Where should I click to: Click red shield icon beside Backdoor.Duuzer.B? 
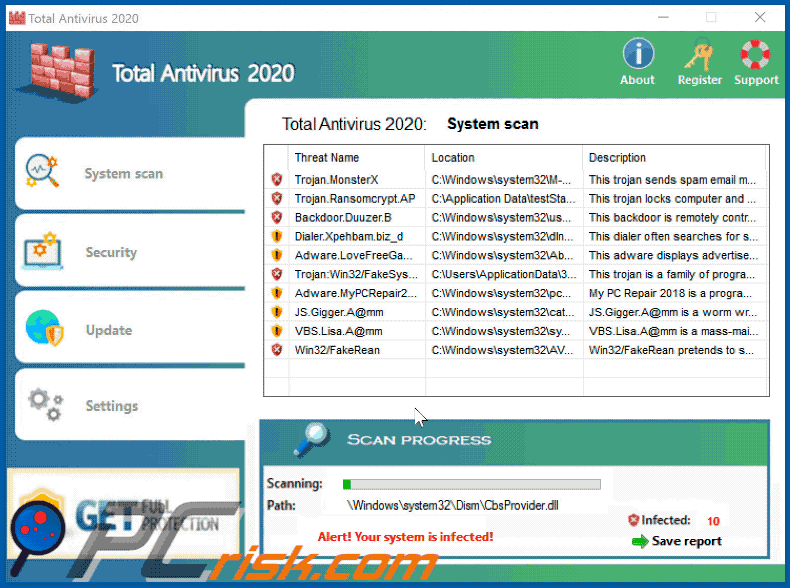[277, 217]
